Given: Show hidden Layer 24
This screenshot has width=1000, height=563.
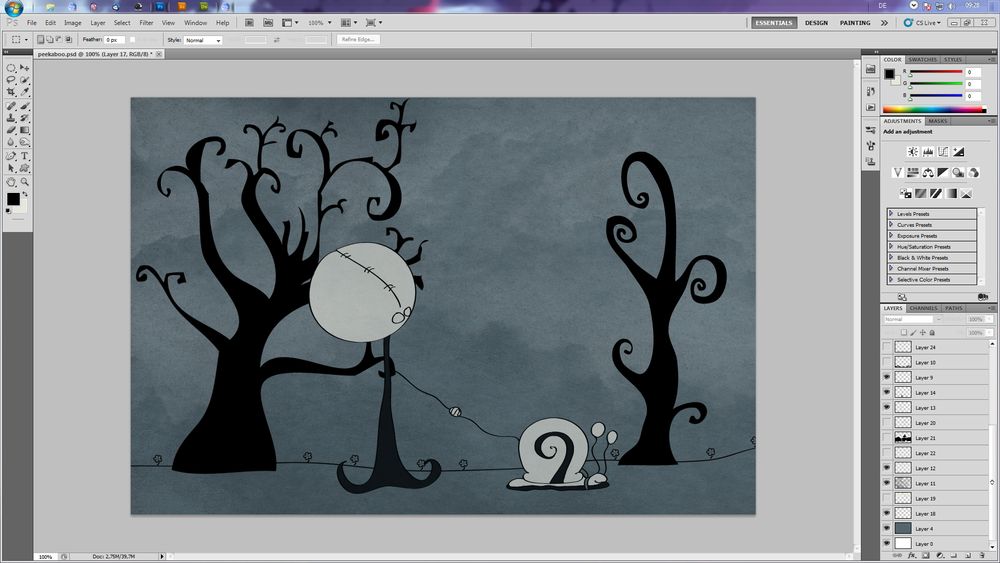Looking at the screenshot, I should point(886,347).
